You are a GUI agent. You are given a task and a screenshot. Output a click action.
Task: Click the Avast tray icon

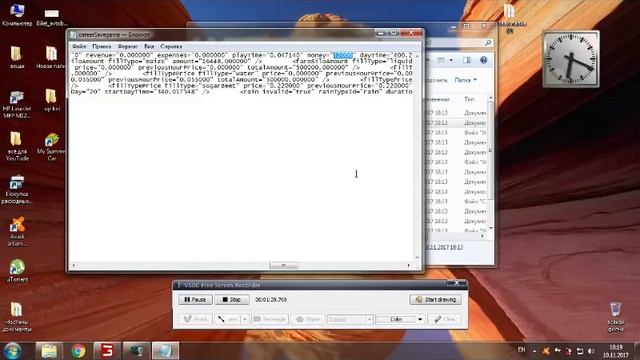546,351
